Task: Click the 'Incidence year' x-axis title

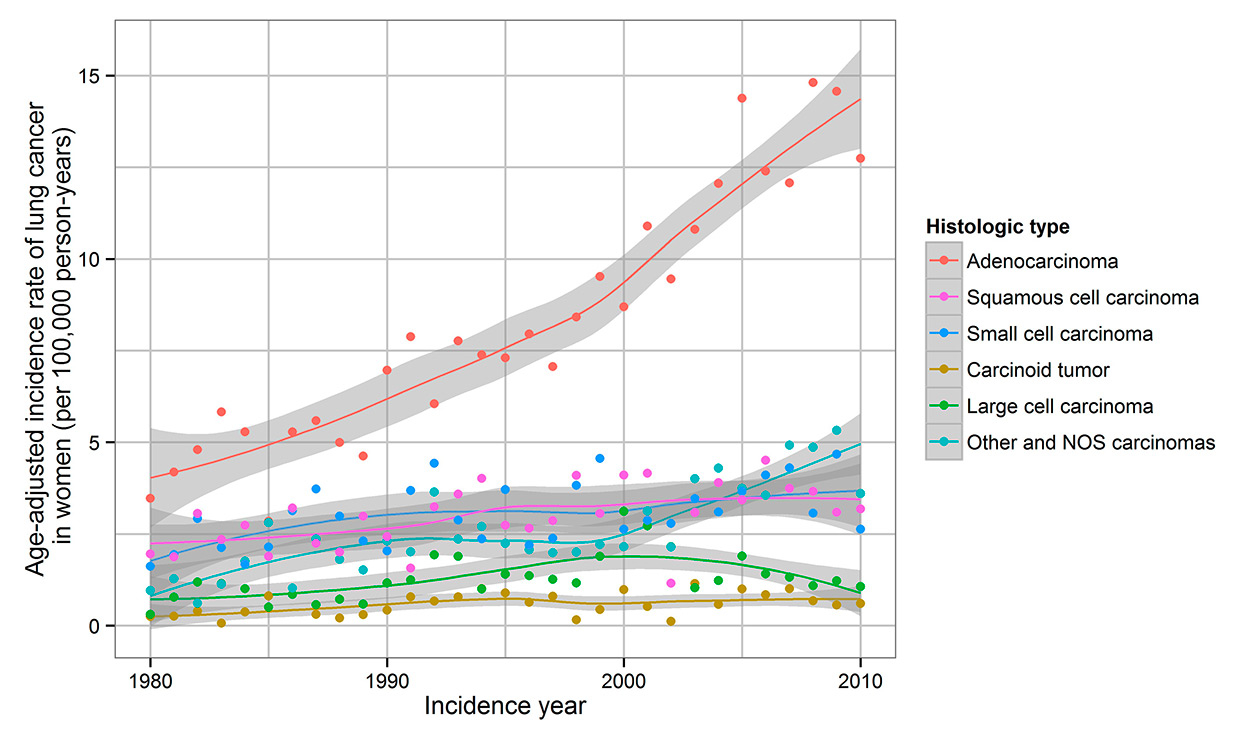Action: (x=505, y=705)
